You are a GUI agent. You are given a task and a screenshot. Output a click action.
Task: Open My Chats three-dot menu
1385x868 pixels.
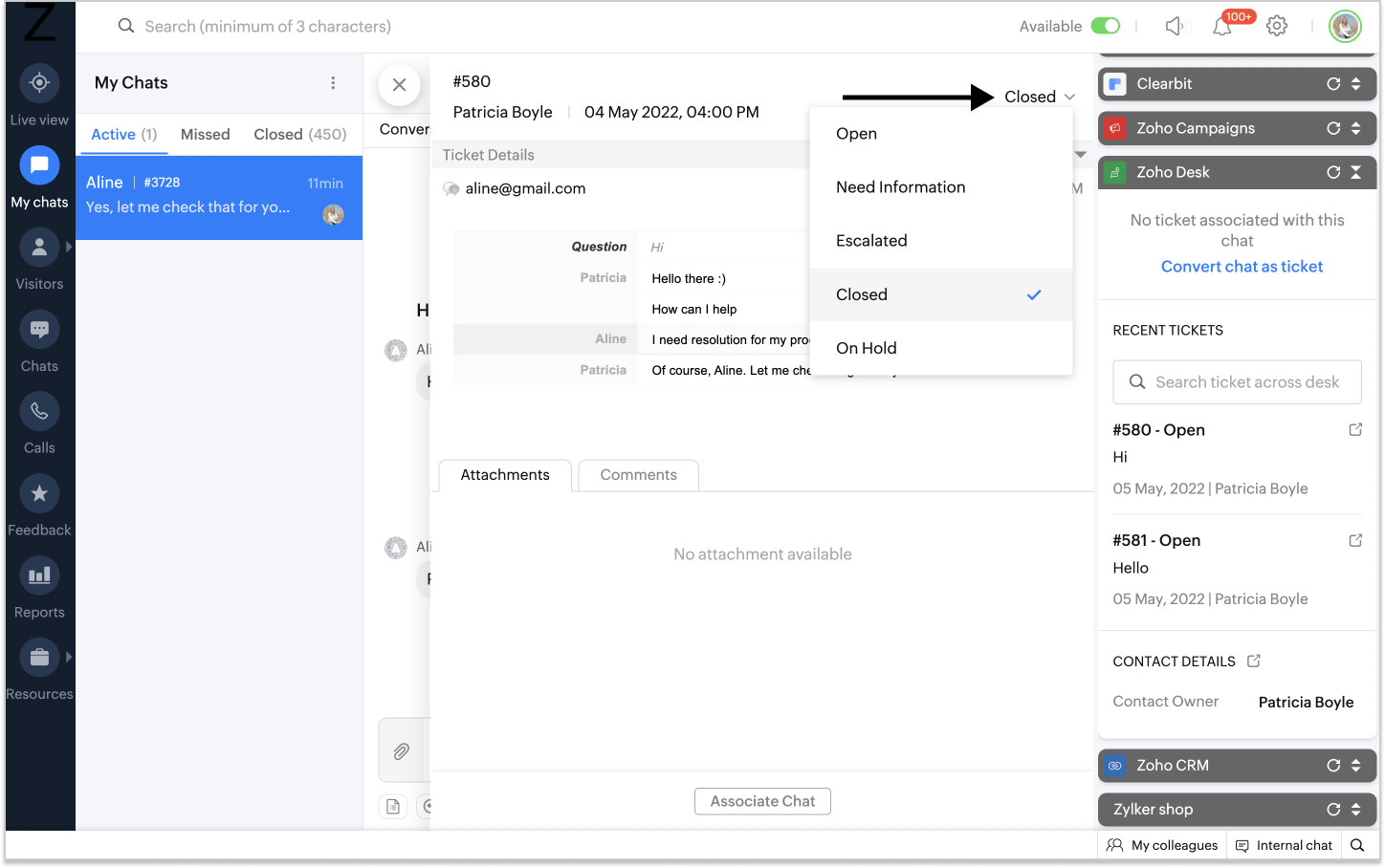tap(333, 83)
